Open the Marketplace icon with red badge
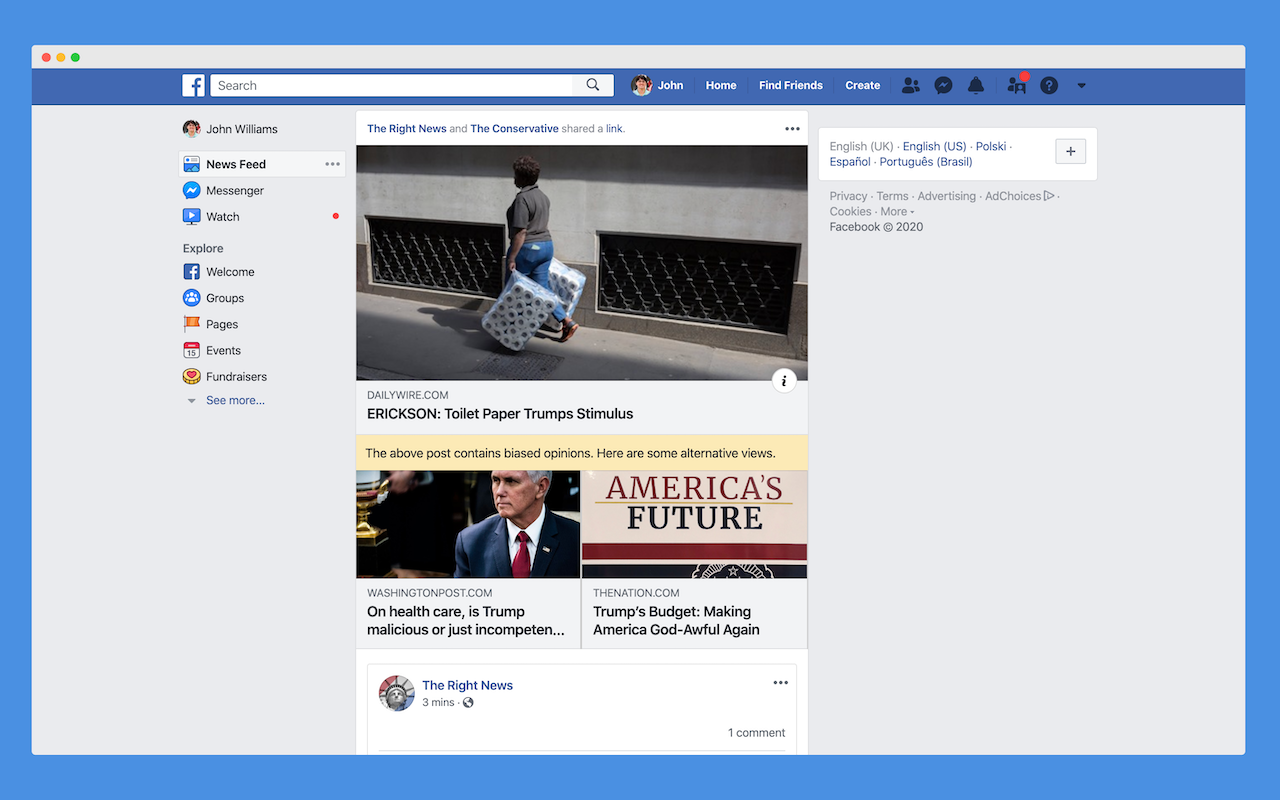The height and width of the screenshot is (800, 1280). coord(1017,85)
